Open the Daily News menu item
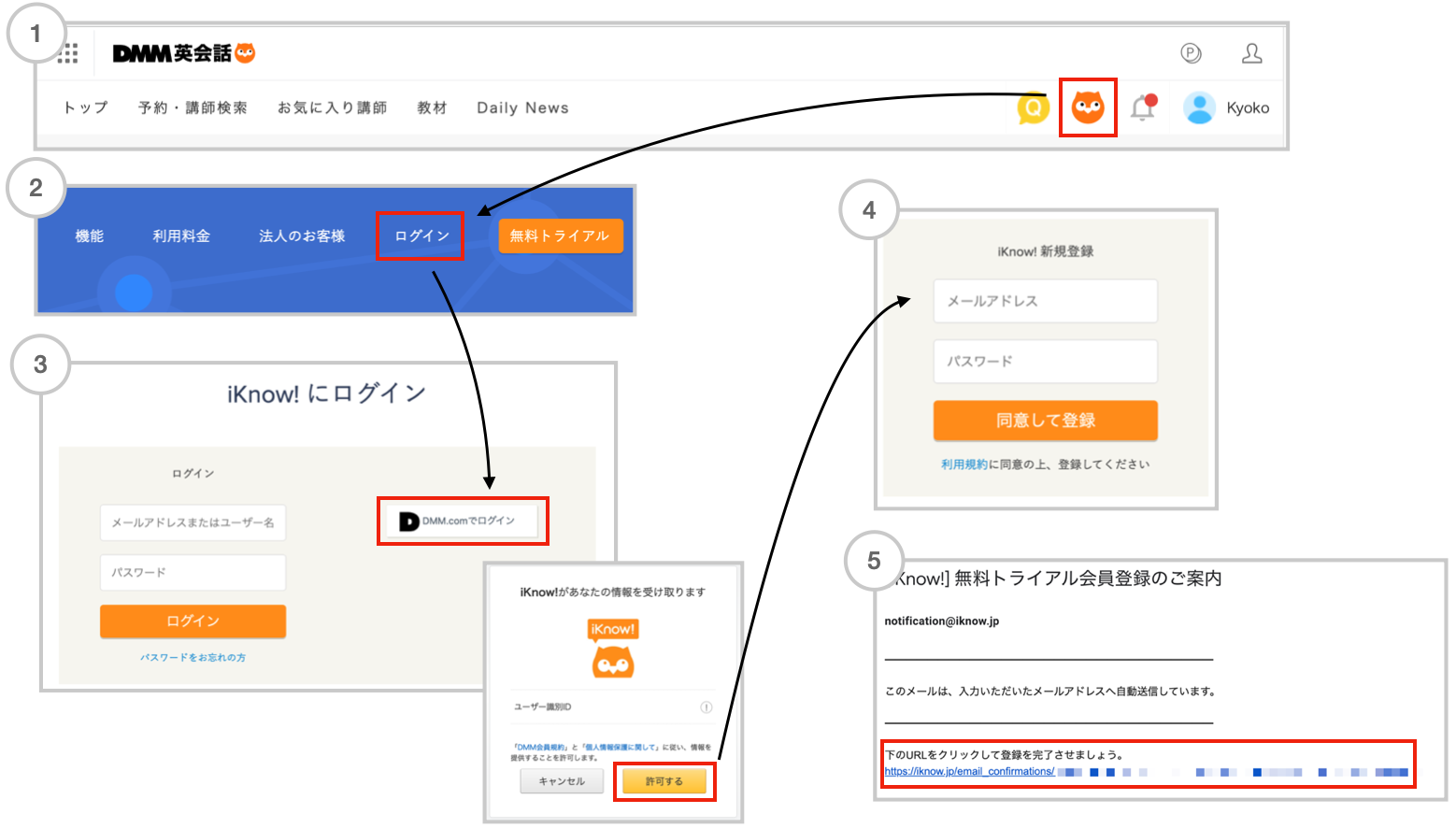This screenshot has width=1456, height=828. (x=522, y=107)
